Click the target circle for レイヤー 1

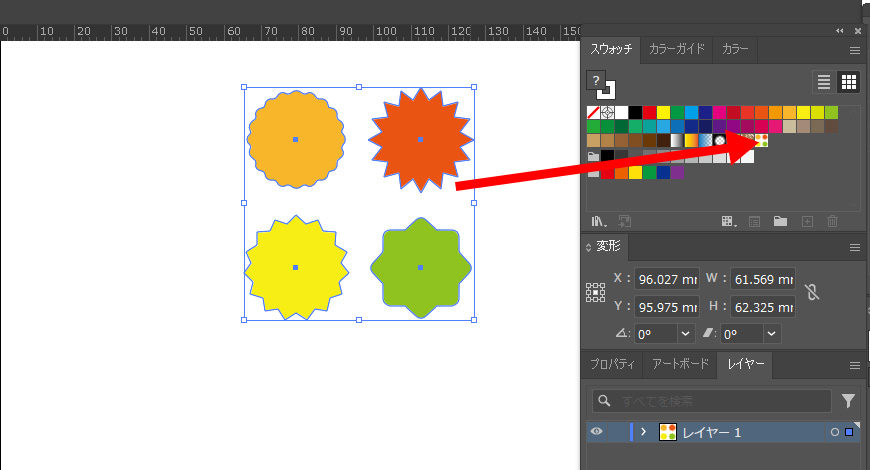point(833,432)
